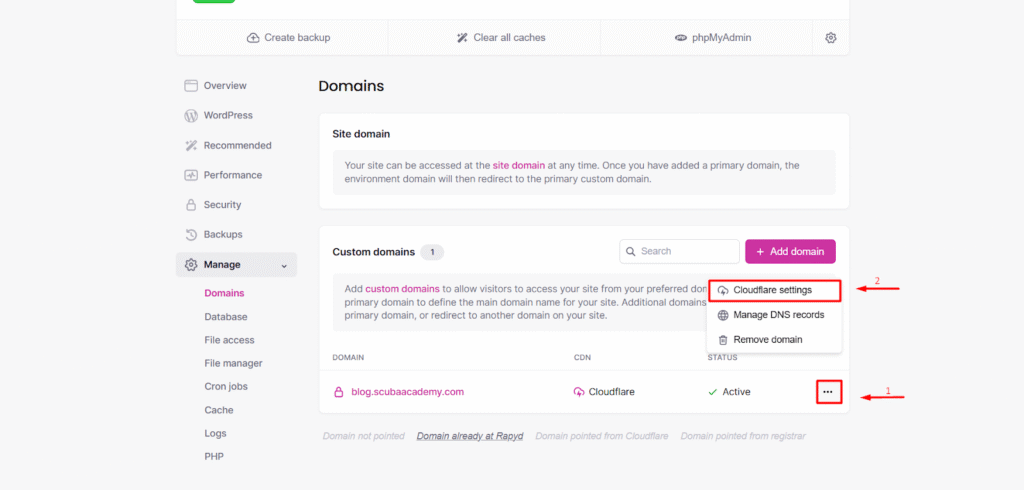Select Manage DNS records option
This screenshot has width=1024, height=490.
coord(778,315)
